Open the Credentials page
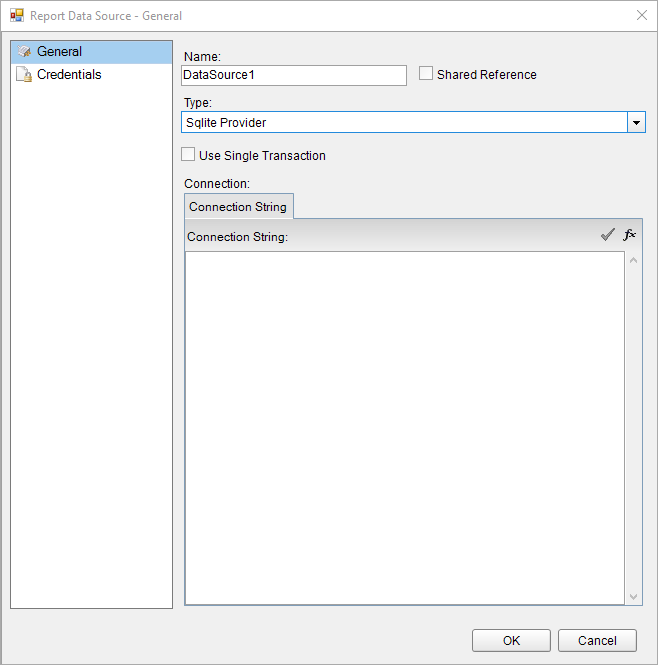The image size is (658, 665). pyautogui.click(x=92, y=75)
